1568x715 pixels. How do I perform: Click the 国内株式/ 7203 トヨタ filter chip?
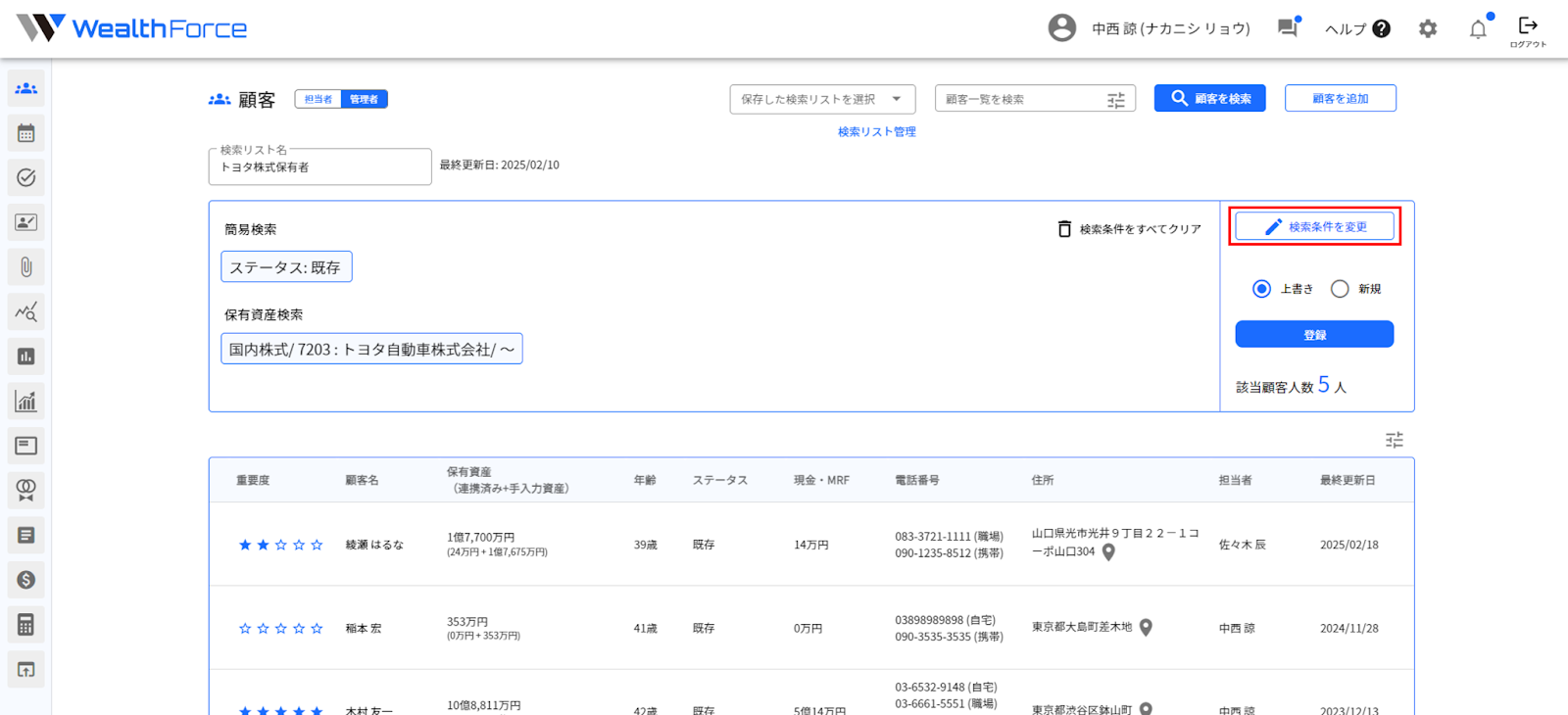coord(372,349)
